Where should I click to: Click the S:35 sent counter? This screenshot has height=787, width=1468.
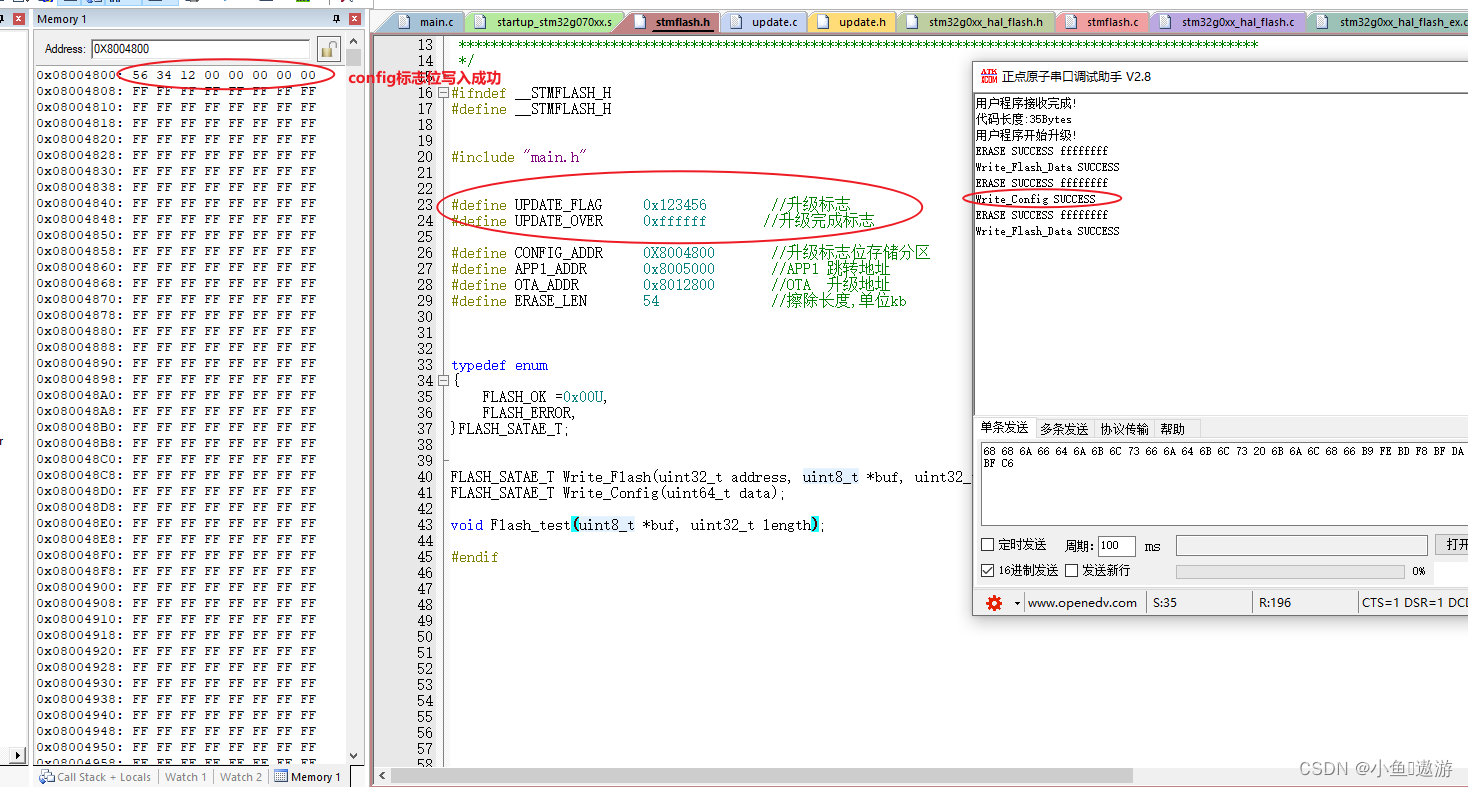(1165, 603)
